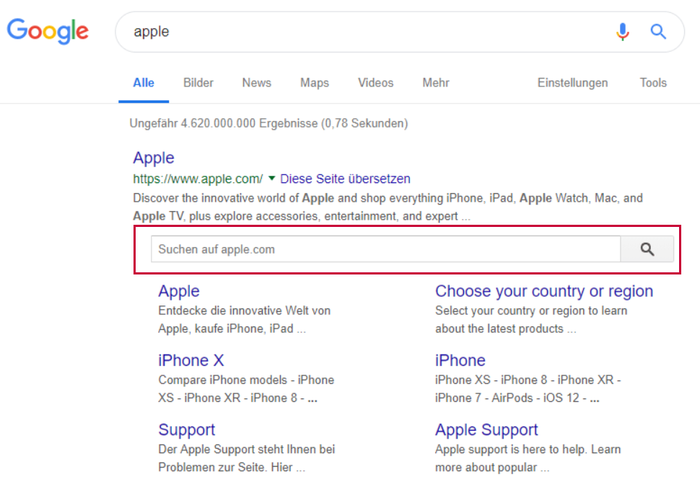Open the Support sitelink

pos(187,429)
